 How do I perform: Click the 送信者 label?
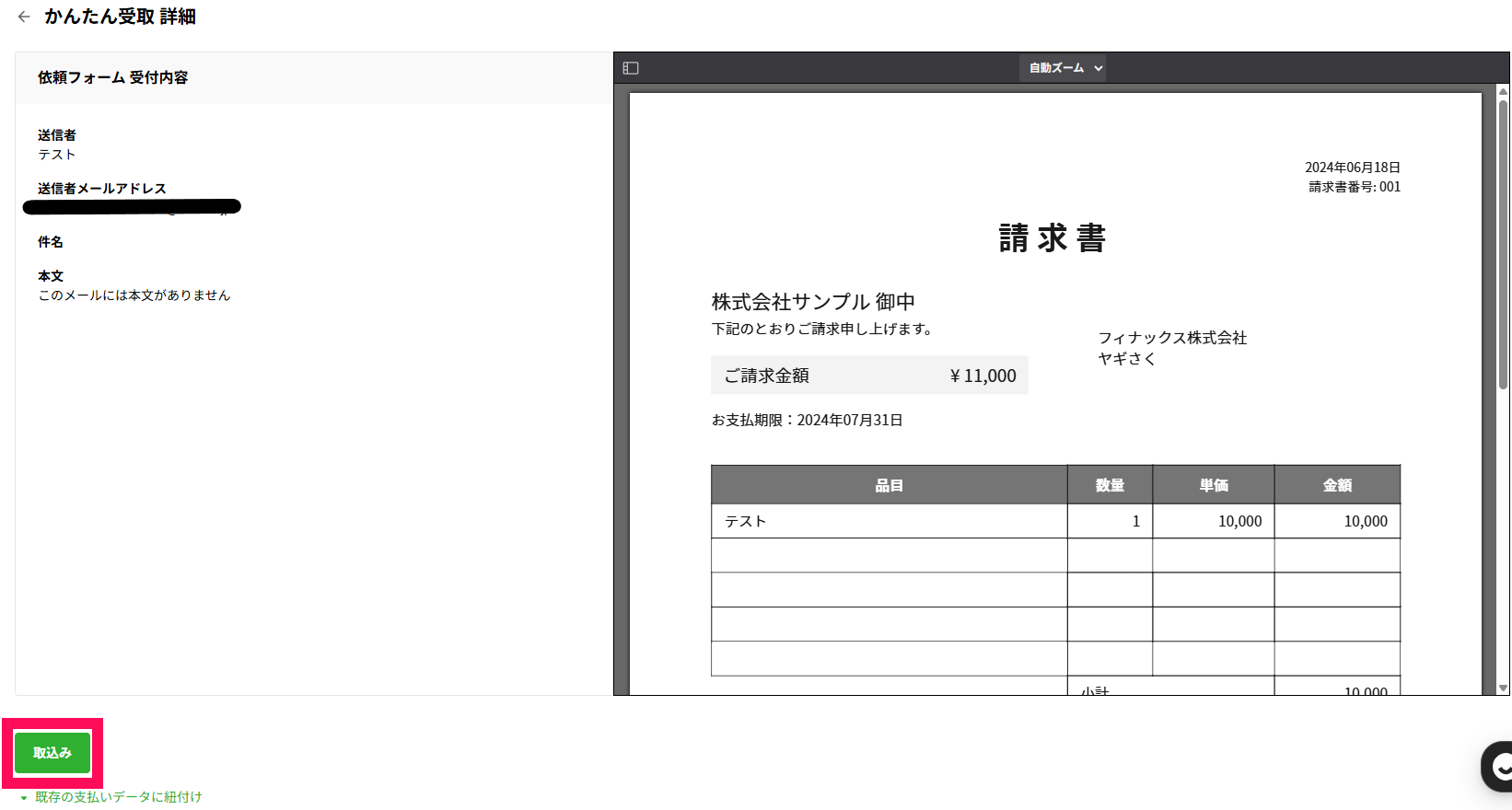57,135
